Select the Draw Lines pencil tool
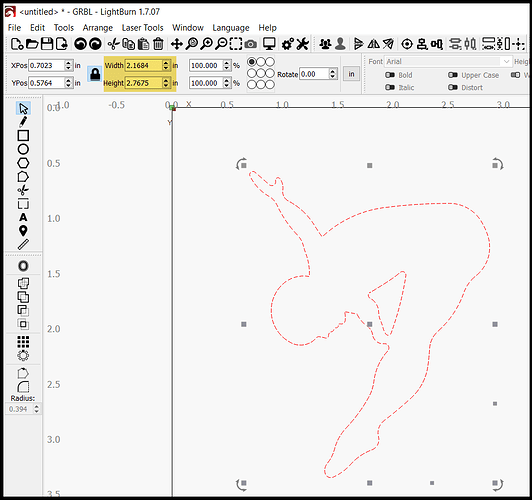This screenshot has width=532, height=500. click(x=23, y=122)
